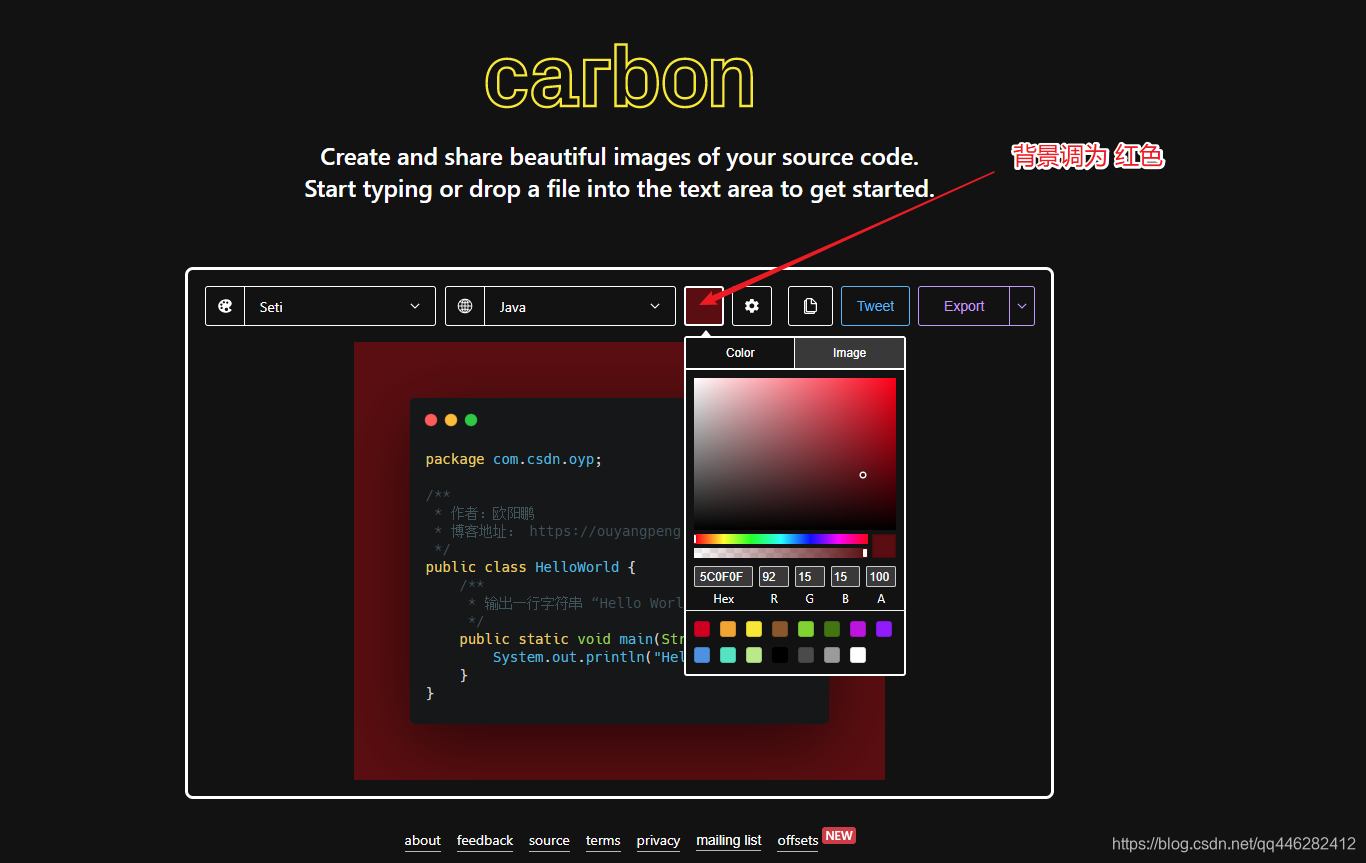Click the language globe icon

click(x=465, y=306)
